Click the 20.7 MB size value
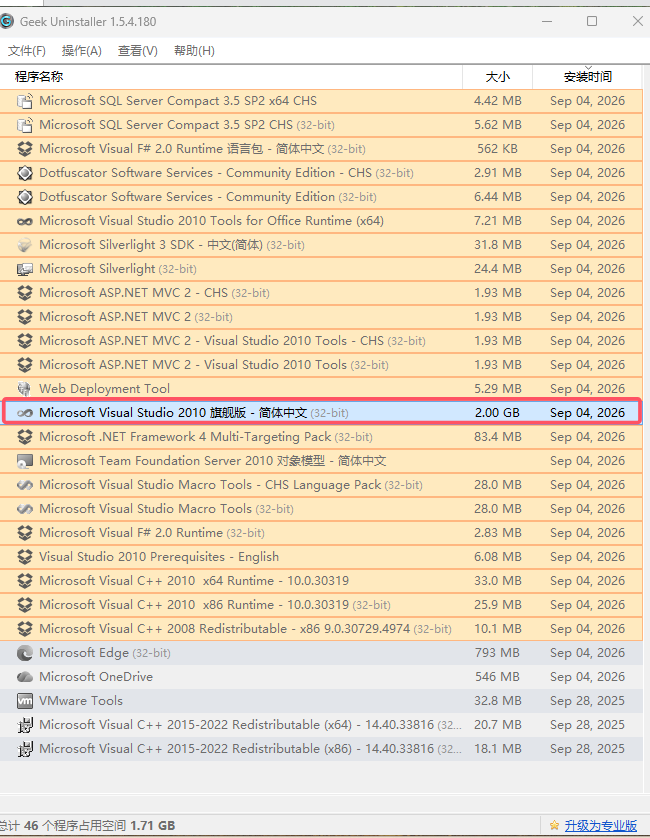 click(498, 725)
